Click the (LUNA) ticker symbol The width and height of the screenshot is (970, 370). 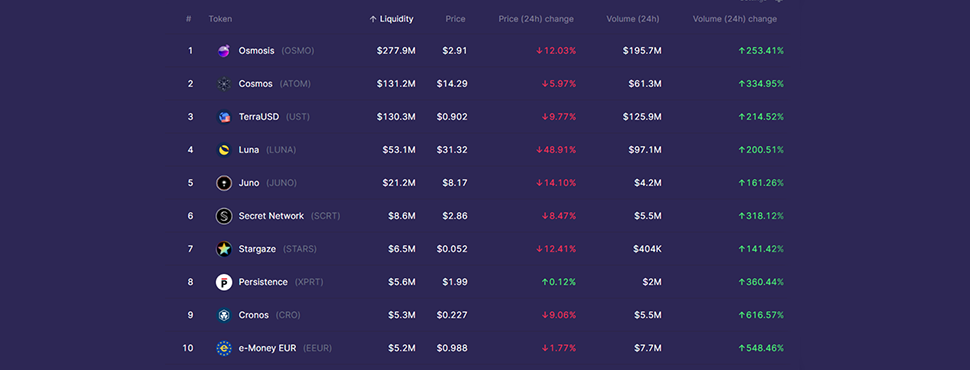click(281, 150)
